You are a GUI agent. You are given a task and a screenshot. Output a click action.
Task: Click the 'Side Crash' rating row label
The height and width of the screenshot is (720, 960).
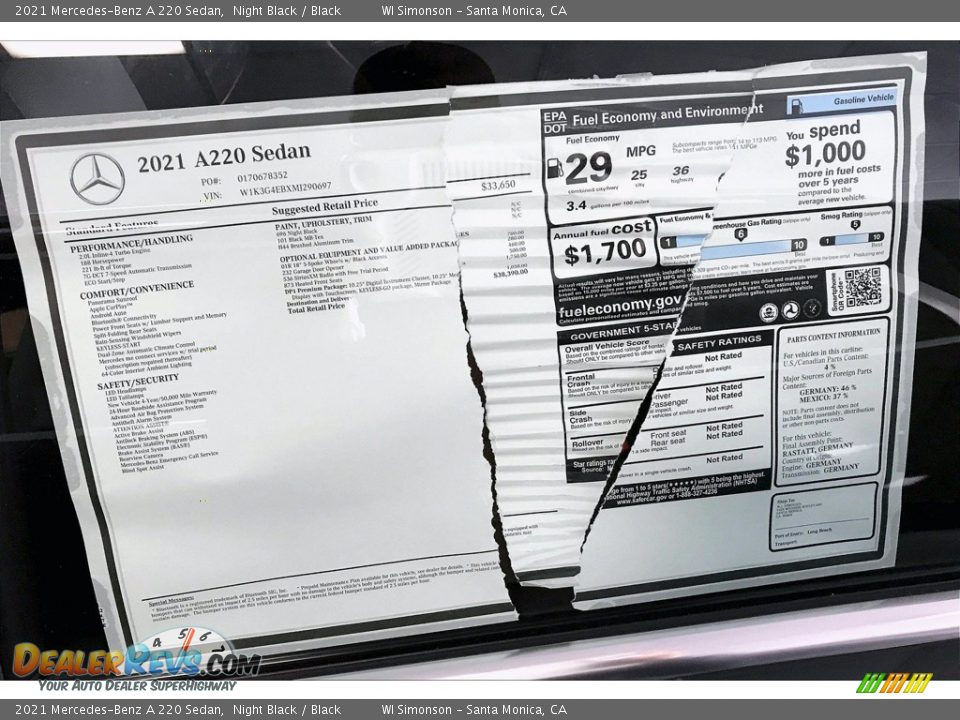tap(580, 416)
